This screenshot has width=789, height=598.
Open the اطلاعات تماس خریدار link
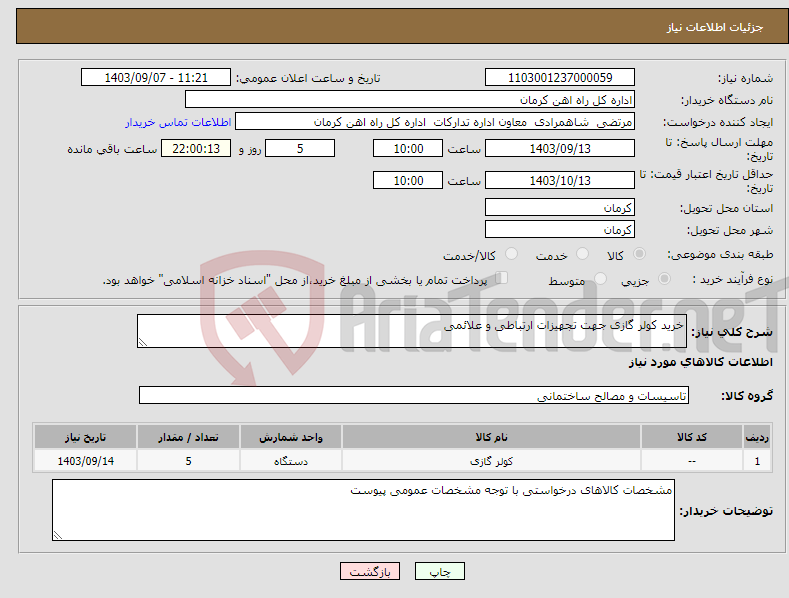click(x=178, y=122)
